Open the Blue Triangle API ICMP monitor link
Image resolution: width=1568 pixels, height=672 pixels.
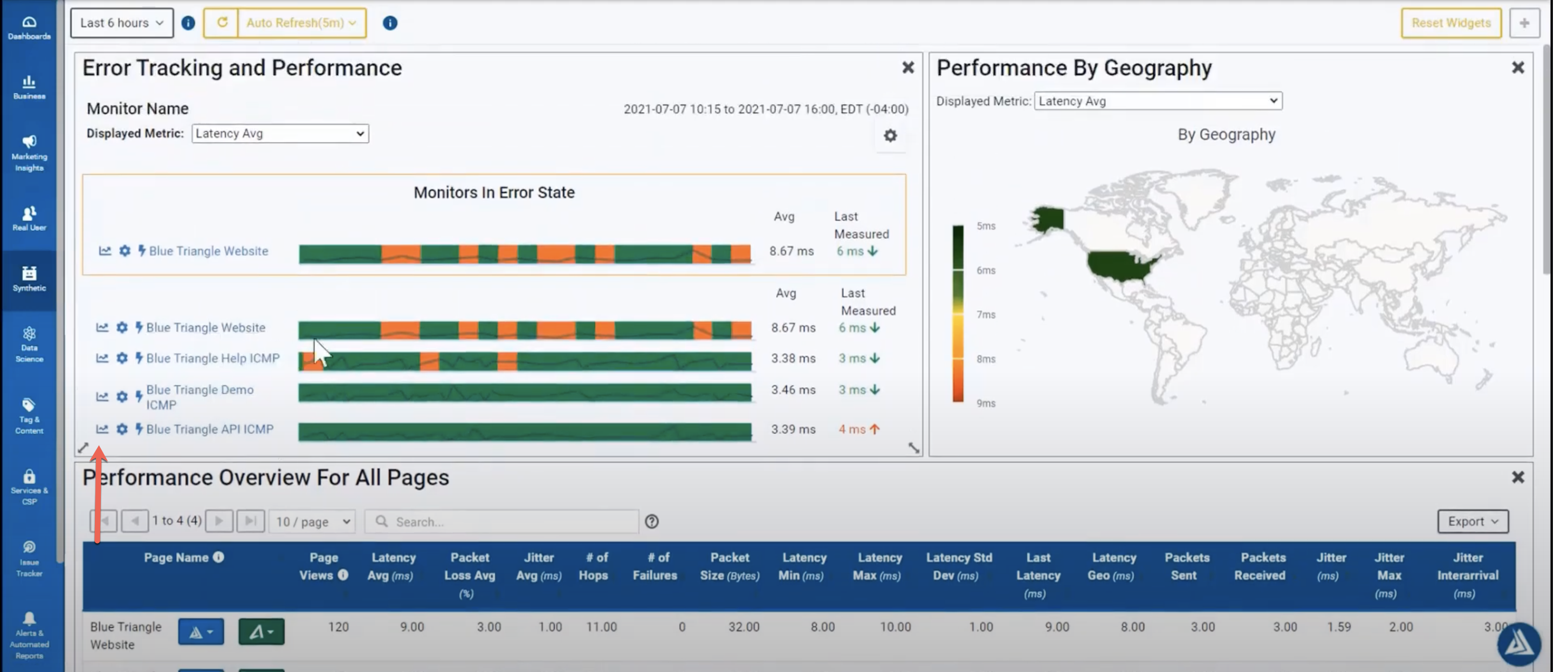click(209, 429)
